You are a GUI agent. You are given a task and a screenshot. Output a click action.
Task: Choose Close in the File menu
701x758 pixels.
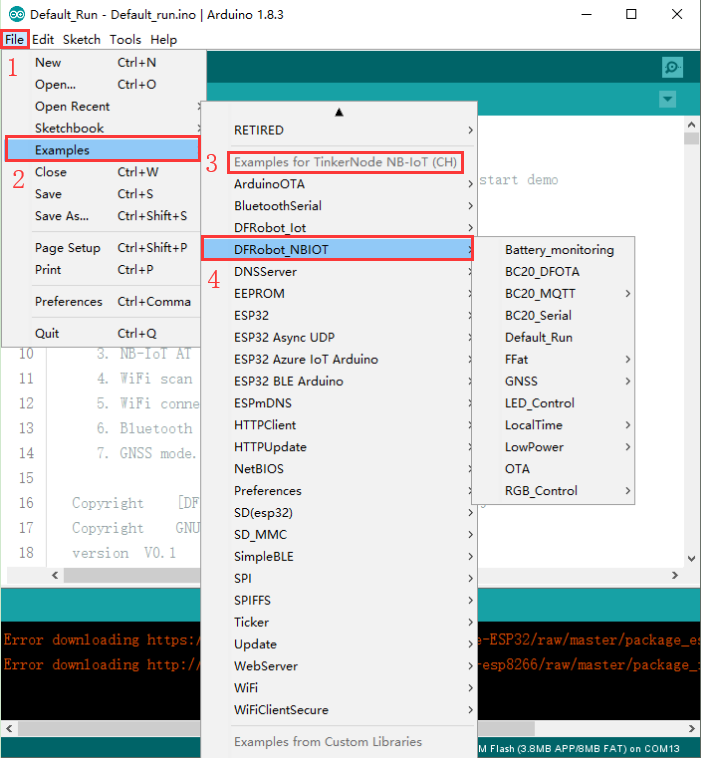(102, 172)
